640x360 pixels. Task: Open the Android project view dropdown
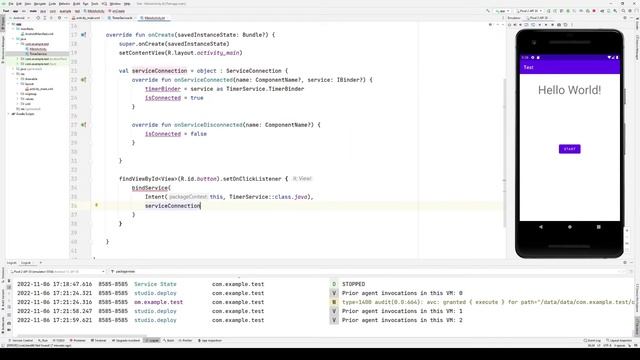coord(19,18)
